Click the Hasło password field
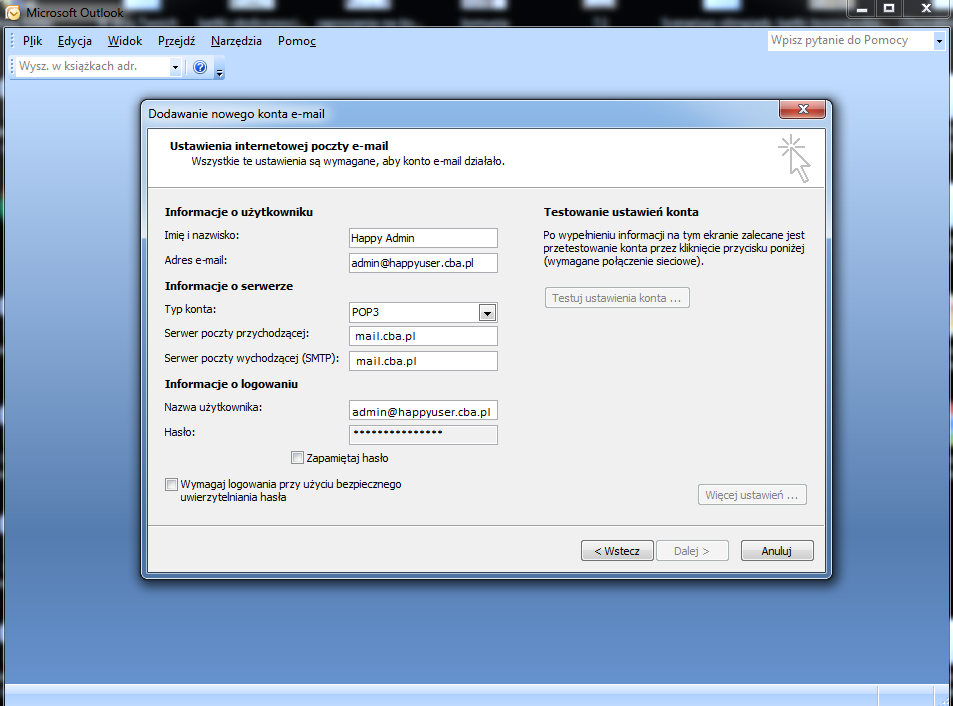 point(423,434)
